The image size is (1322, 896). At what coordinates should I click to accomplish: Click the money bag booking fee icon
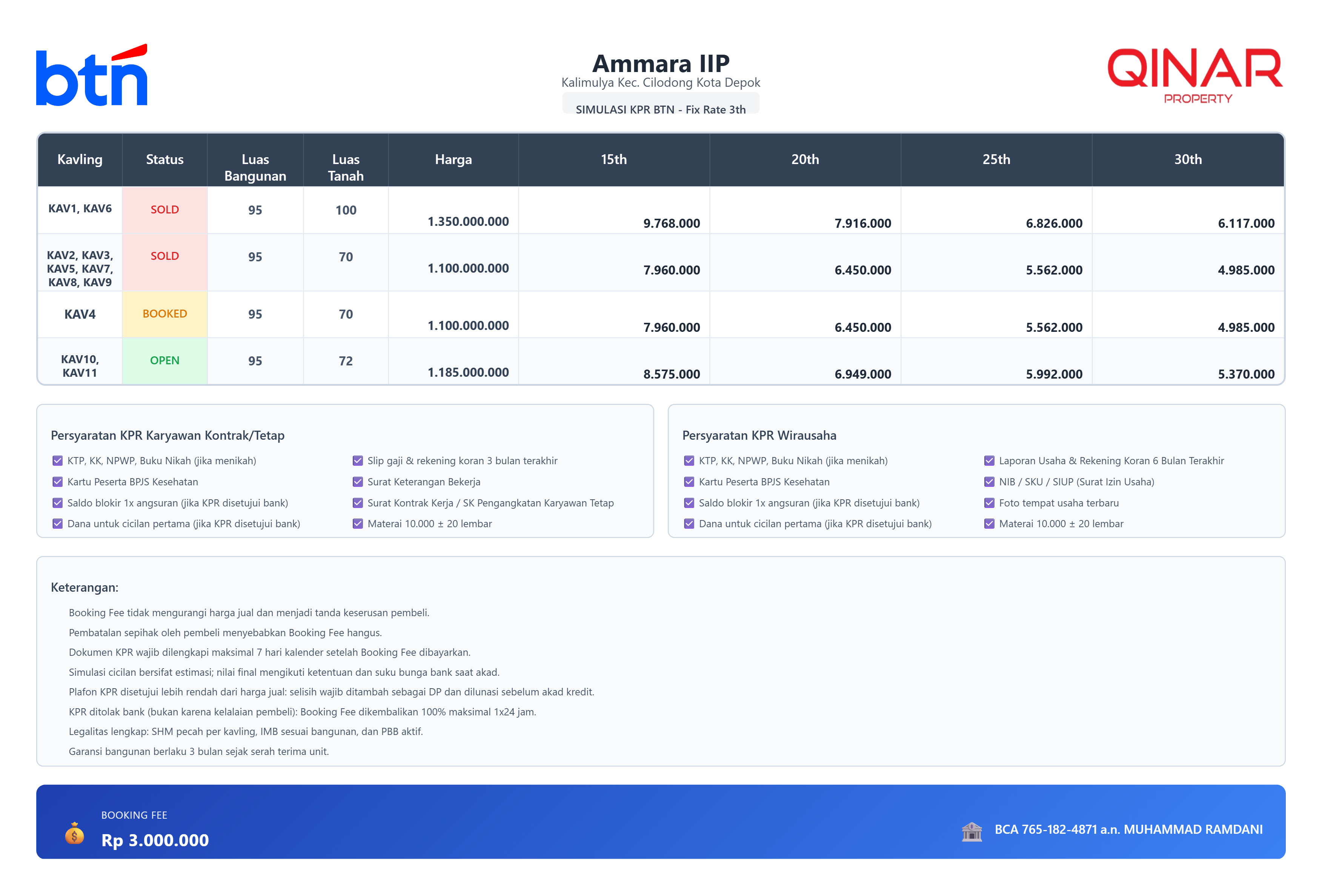(75, 833)
